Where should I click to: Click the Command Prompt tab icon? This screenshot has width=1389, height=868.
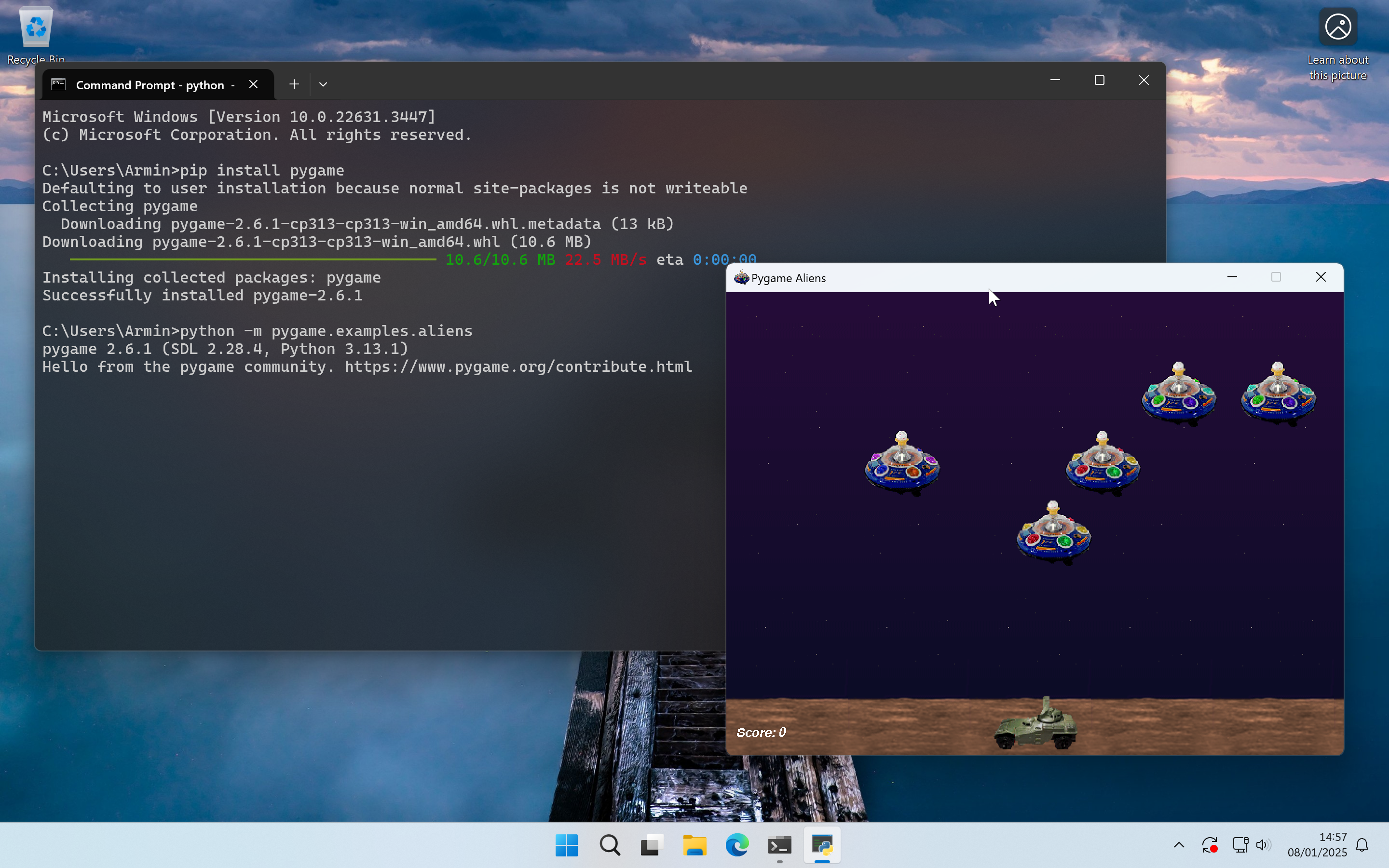pos(58,84)
